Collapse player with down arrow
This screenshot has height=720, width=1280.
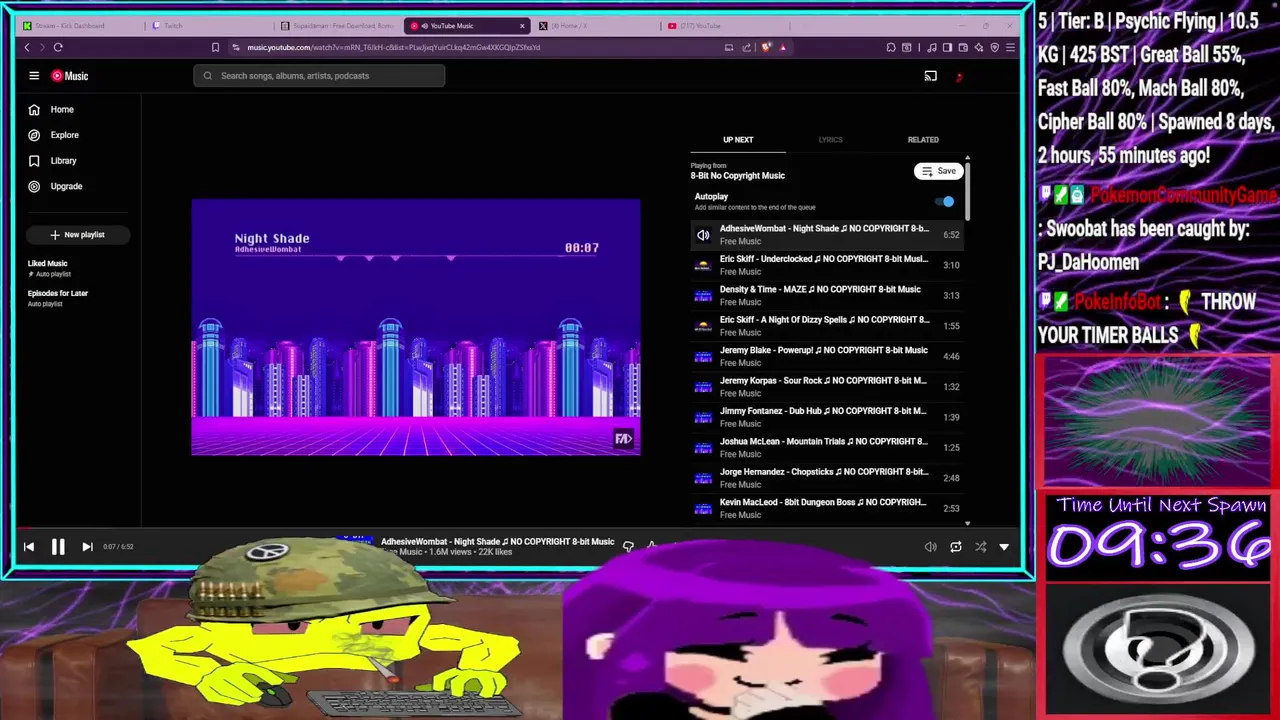[x=1004, y=547]
